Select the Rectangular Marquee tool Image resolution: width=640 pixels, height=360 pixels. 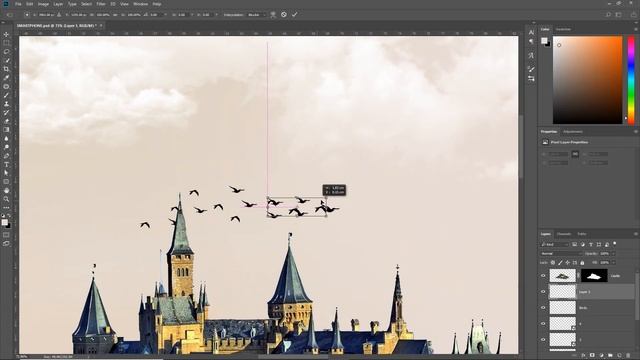(x=6, y=43)
